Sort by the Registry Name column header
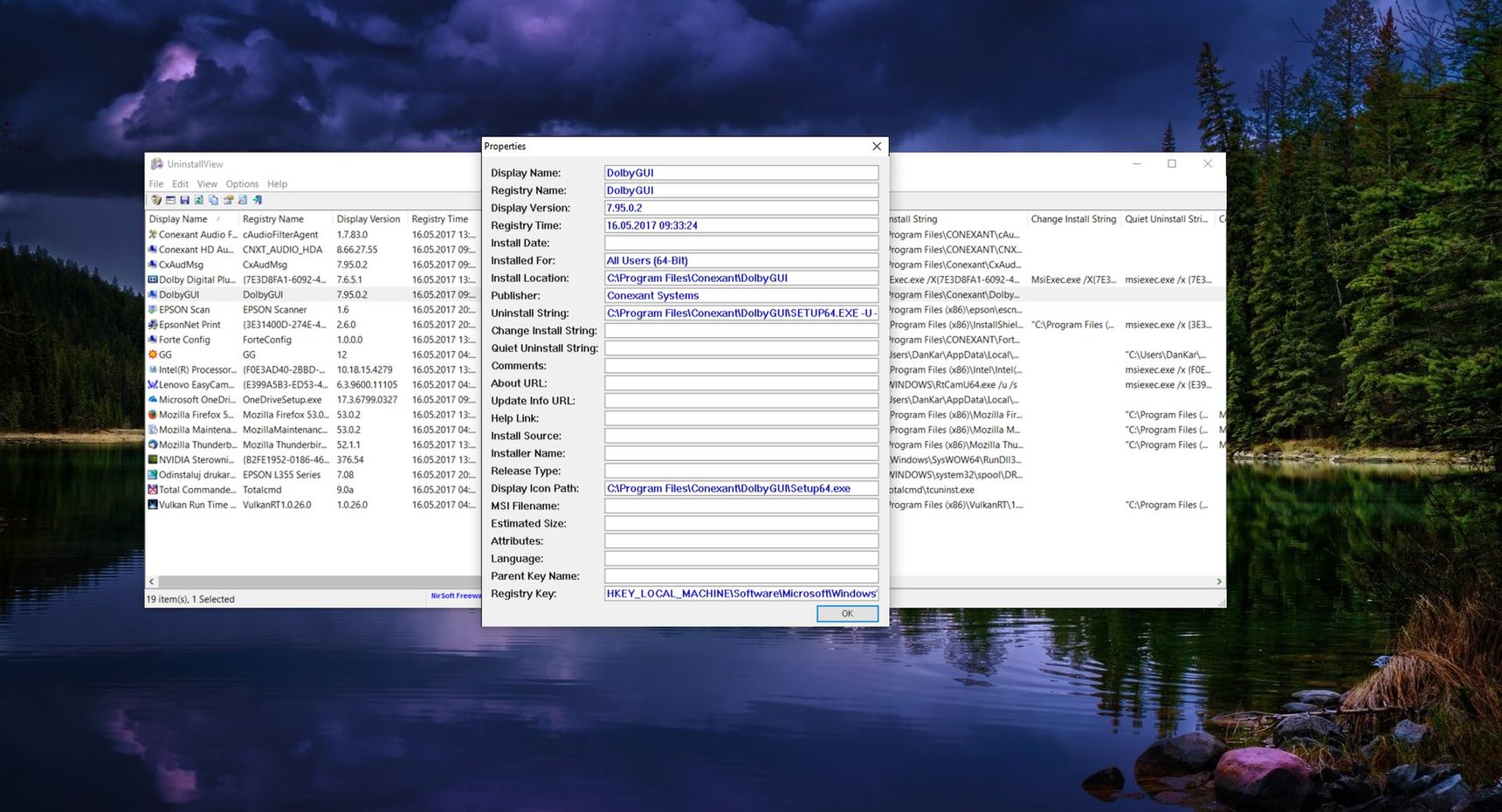The image size is (1502, 812). (286, 219)
